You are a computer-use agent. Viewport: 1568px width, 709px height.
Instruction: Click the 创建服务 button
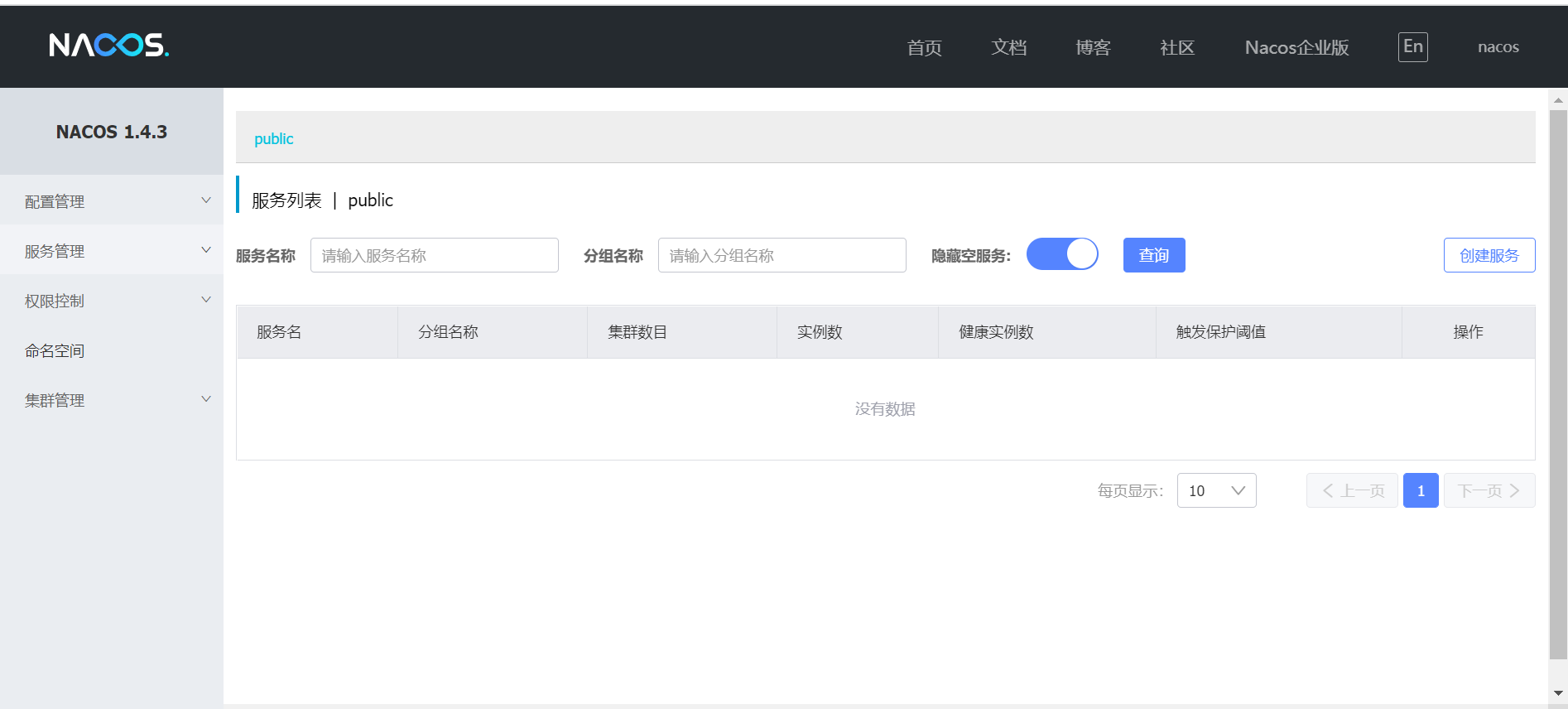[1489, 255]
